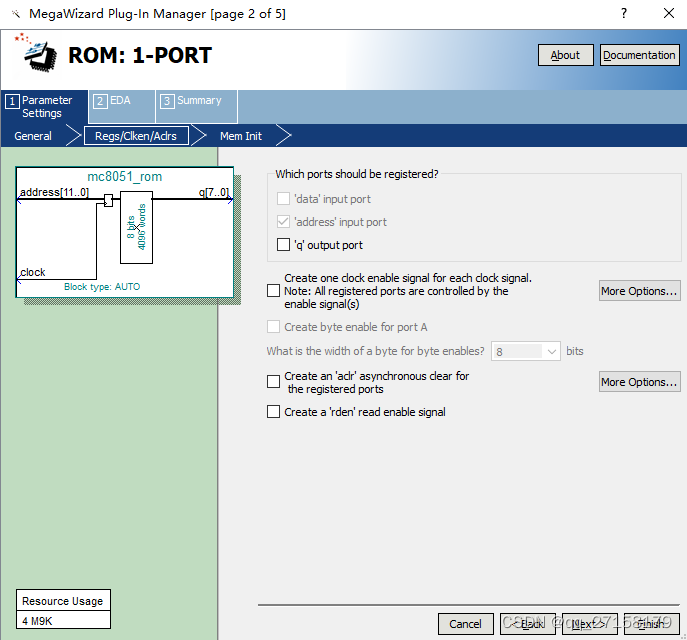Screen dimensions: 687x640
Task: Enable clock enable signal checkbox
Action: 273,290
